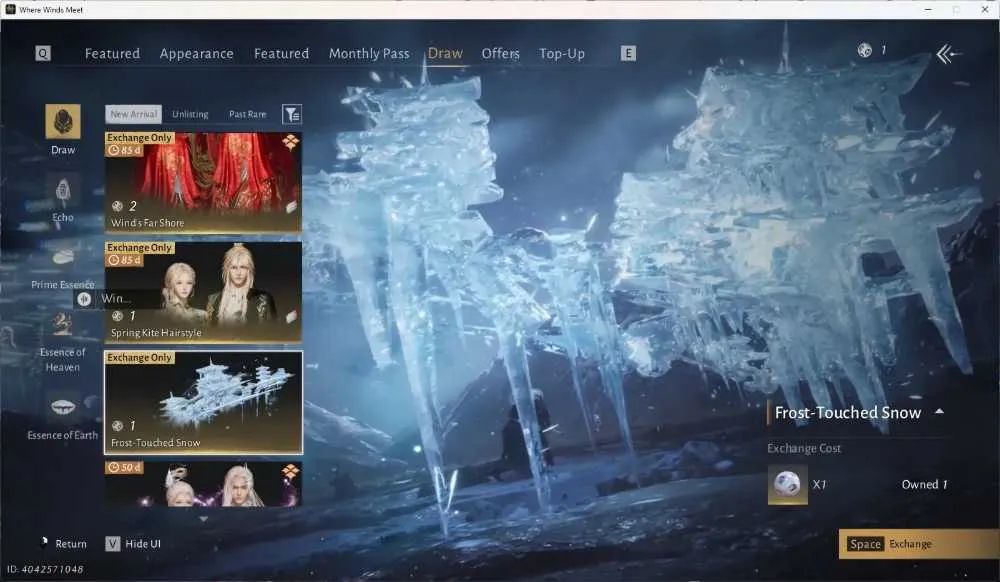Screen dimensions: 1000x582
Task: Switch to Unlisting filter
Action: 190,114
